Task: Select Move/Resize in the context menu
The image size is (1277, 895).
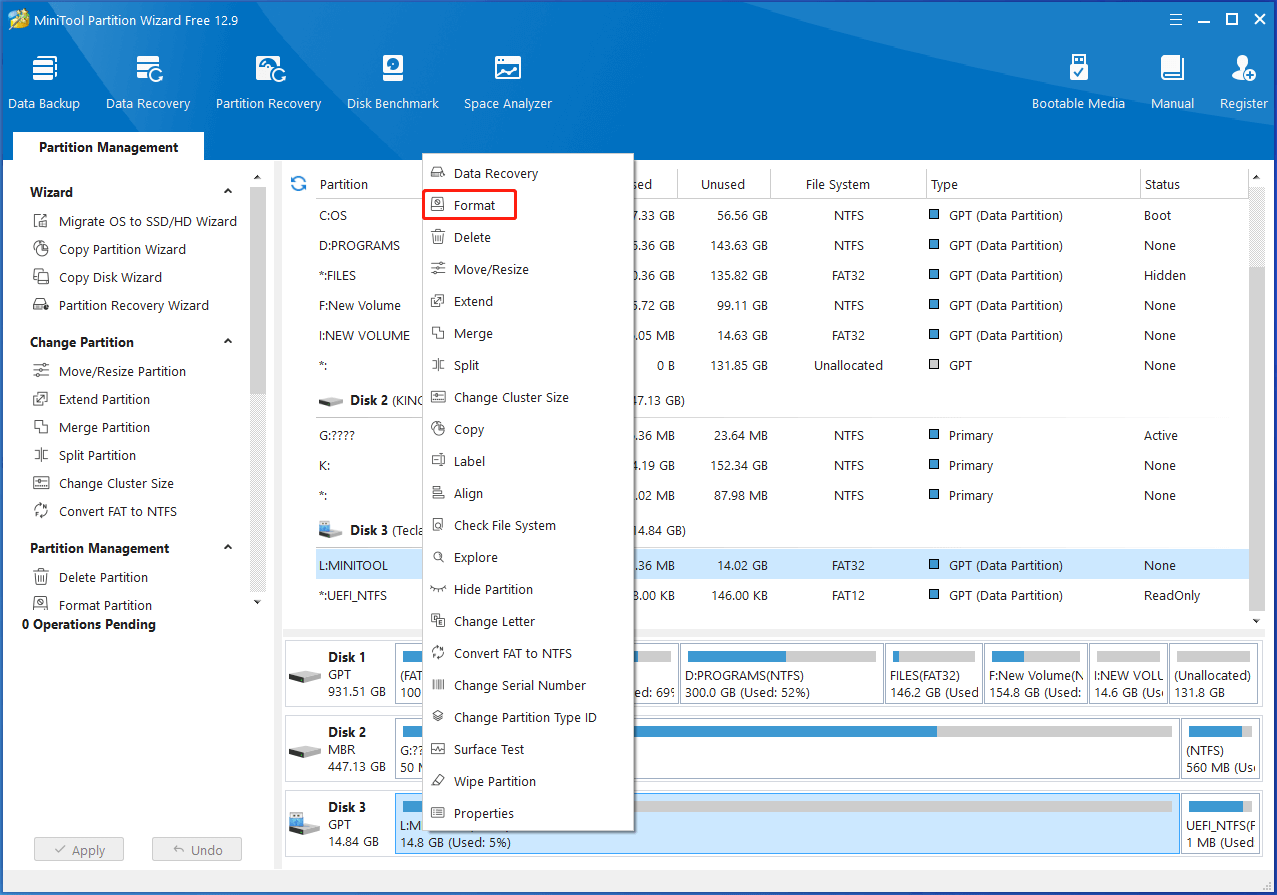Action: pos(528,269)
